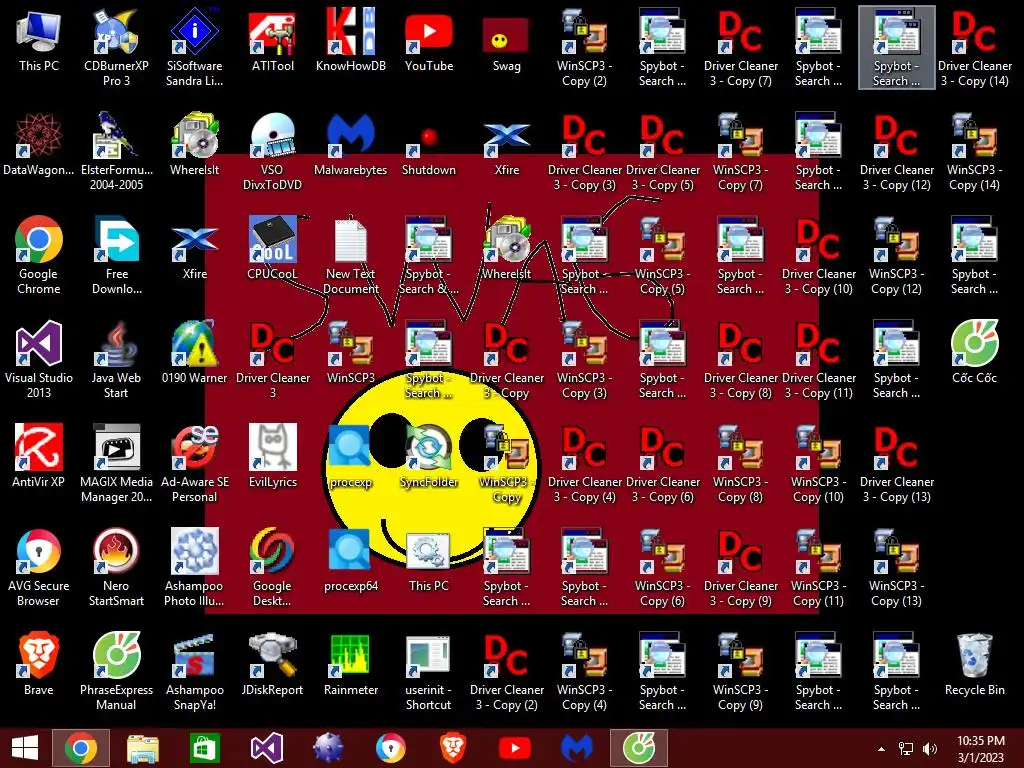Screen dimensions: 1024x768
Task: Open ElsterFormular 2004-2005 desktop icon
Action: pos(116,152)
